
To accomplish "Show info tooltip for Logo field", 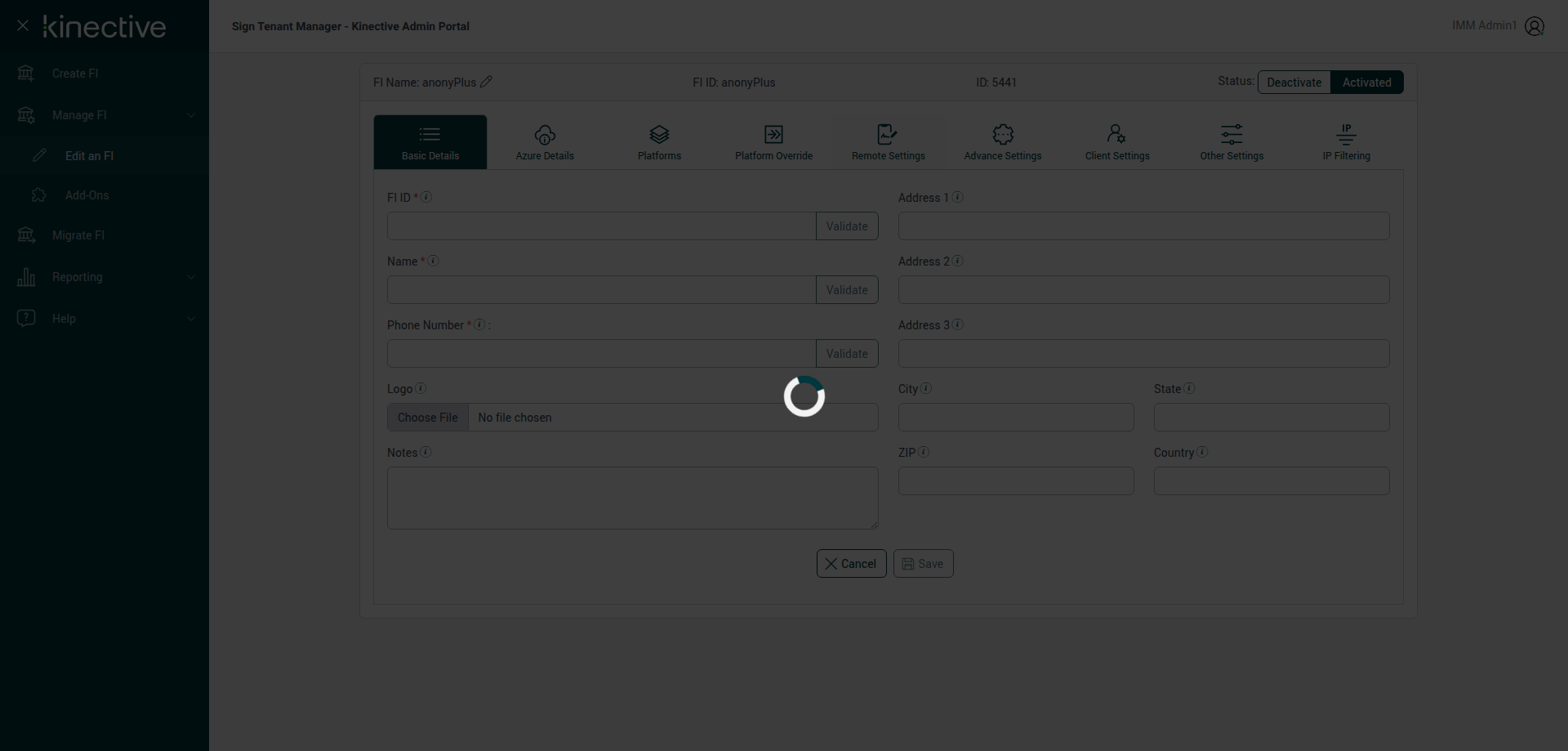I will pyautogui.click(x=421, y=388).
